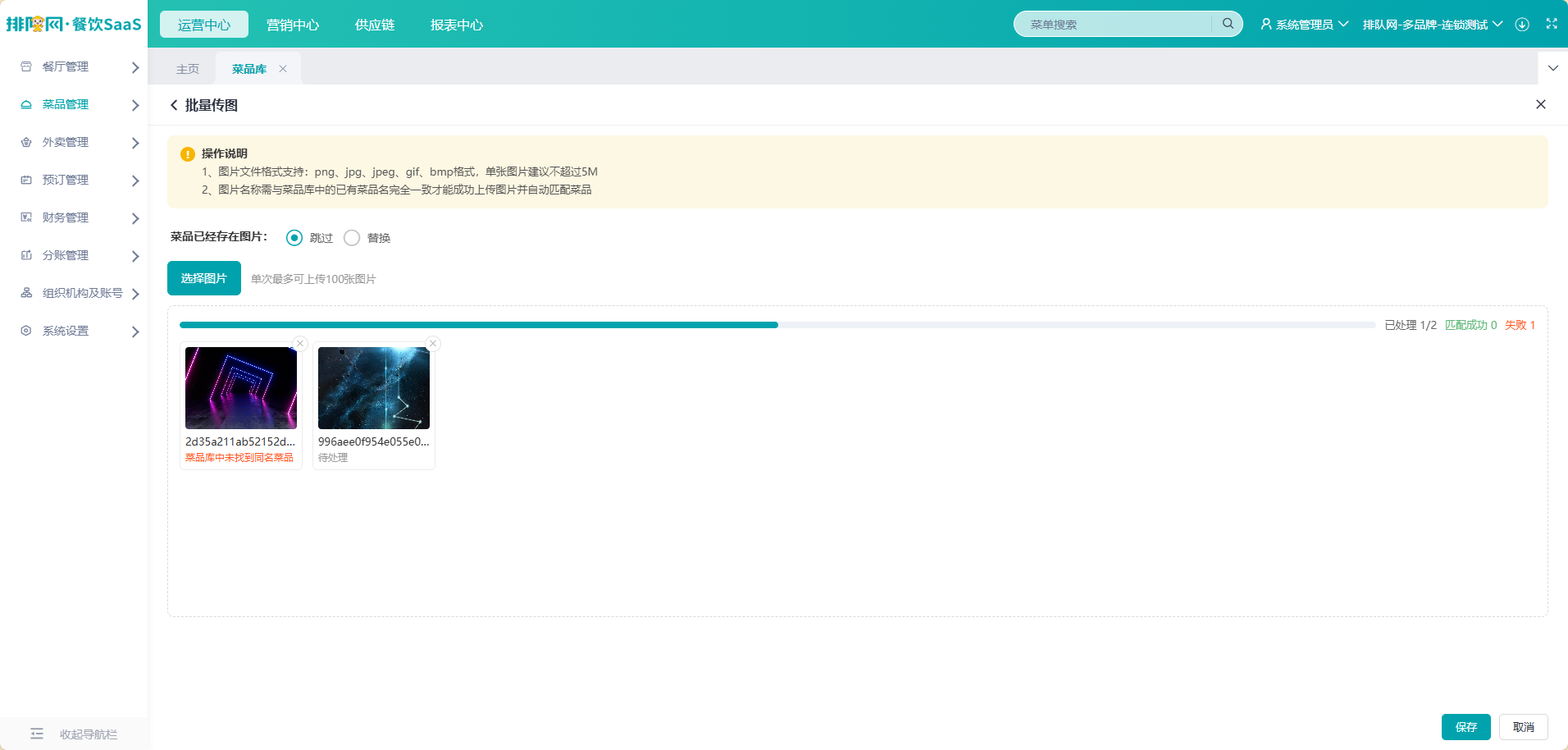The width and height of the screenshot is (1568, 750).
Task: Open the 报表中心 top menu
Action: coord(457,25)
